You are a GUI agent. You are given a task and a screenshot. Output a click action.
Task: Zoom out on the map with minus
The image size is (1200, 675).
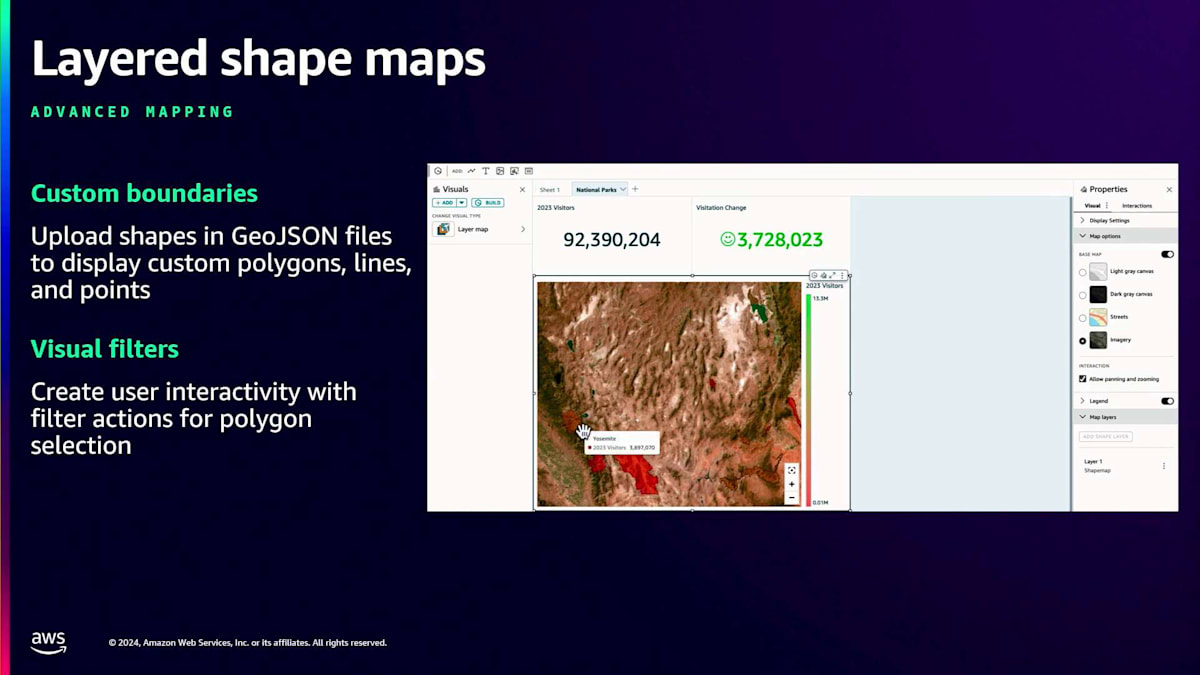[792, 497]
